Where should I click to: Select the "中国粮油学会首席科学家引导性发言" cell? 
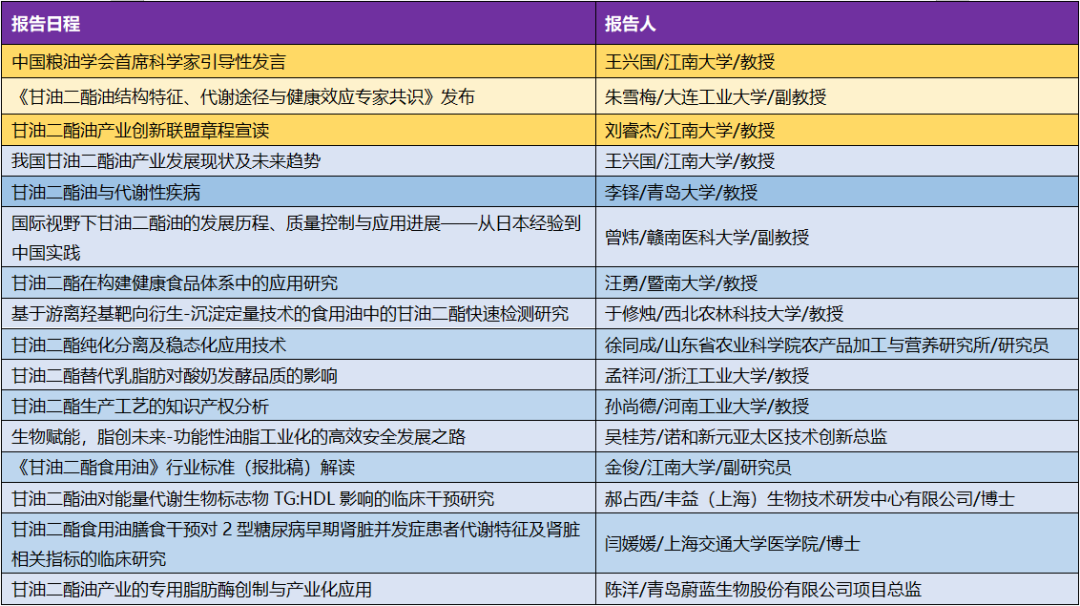[298, 61]
